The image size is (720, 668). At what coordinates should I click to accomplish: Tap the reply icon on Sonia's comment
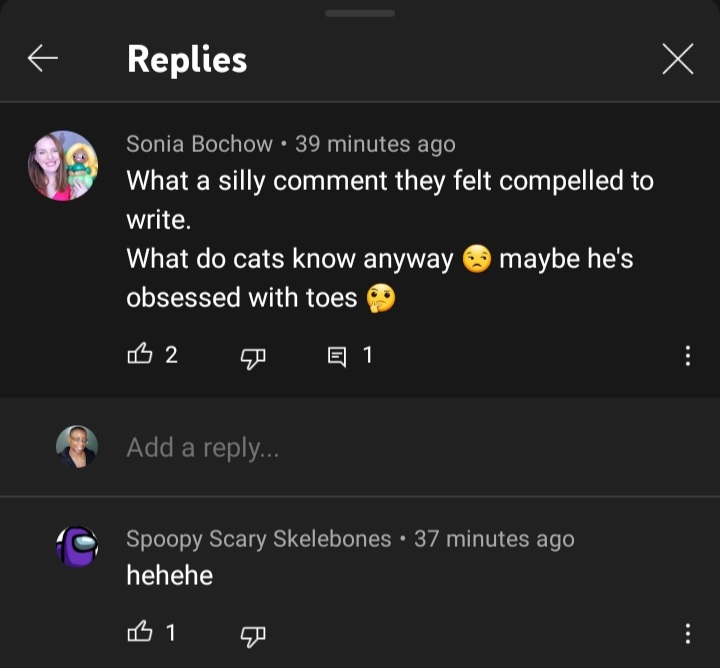tap(337, 355)
